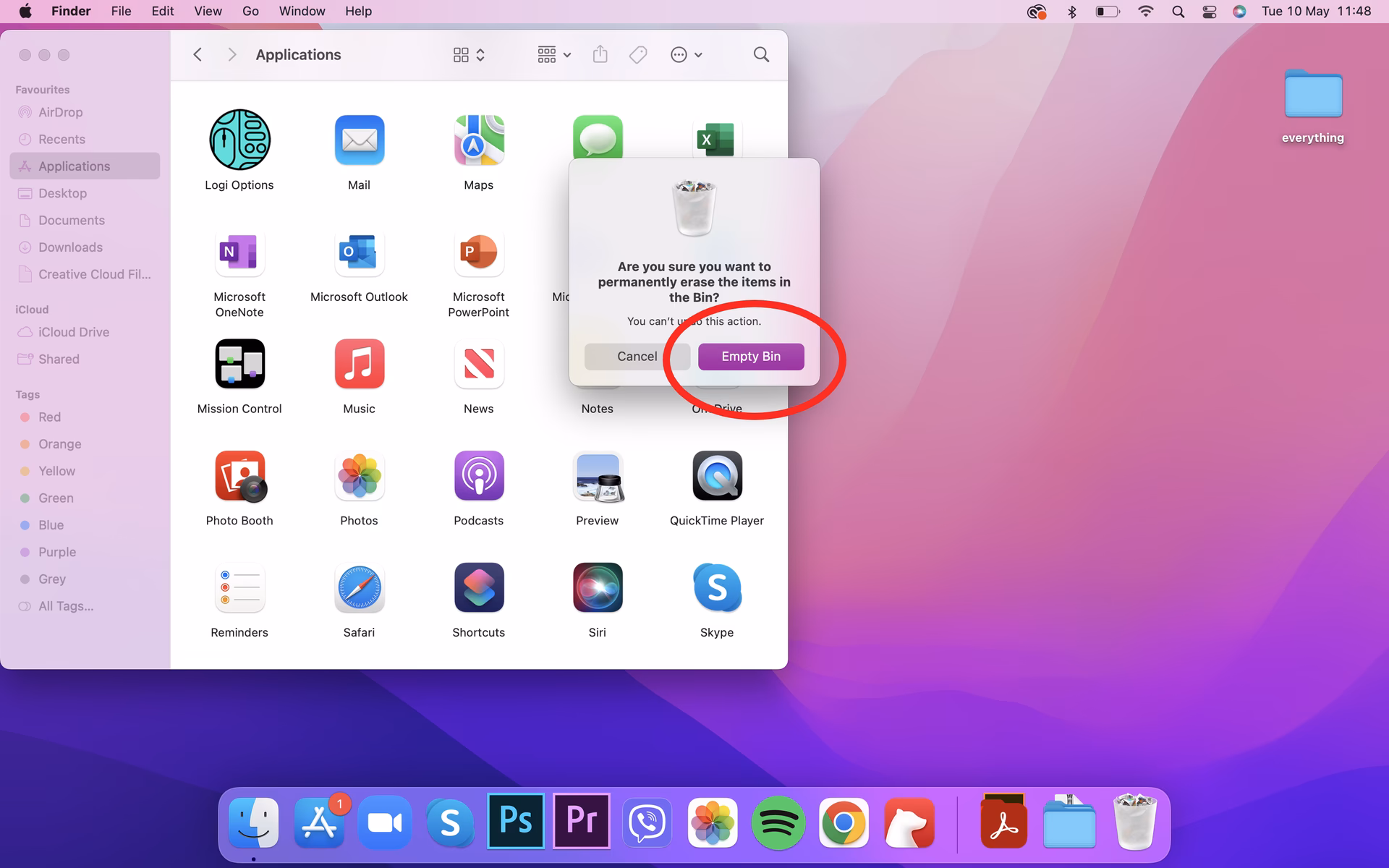Screen dimensions: 1389x868
Task: Open Shared in the sidebar
Action: tap(85, 359)
